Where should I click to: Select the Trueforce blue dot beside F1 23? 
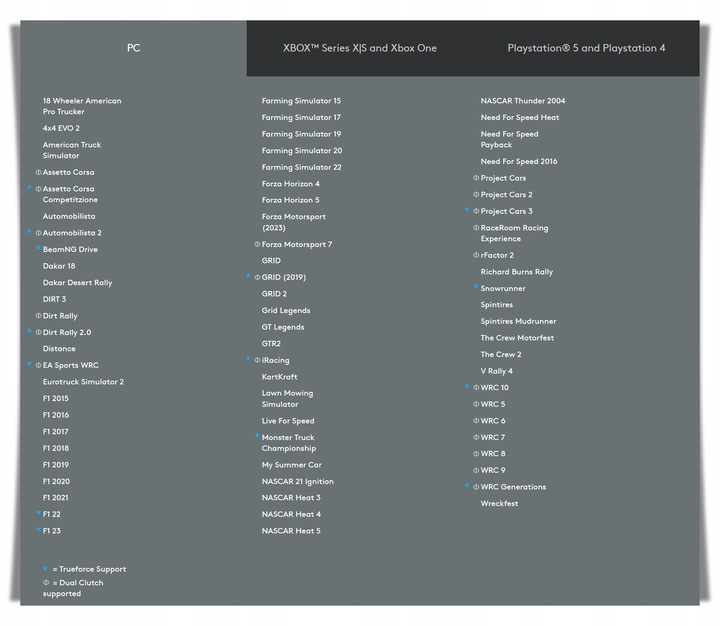[x=38, y=530]
